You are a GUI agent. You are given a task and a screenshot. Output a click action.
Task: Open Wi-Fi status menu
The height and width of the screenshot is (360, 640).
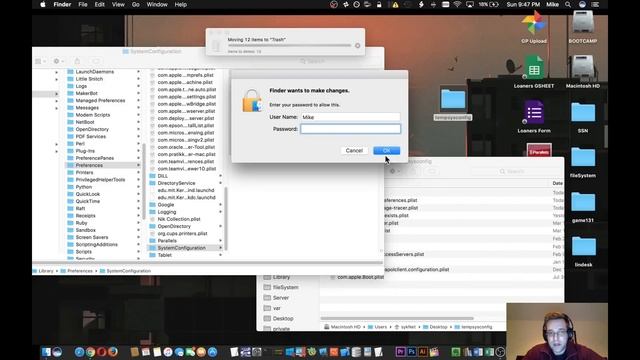[457, 4]
